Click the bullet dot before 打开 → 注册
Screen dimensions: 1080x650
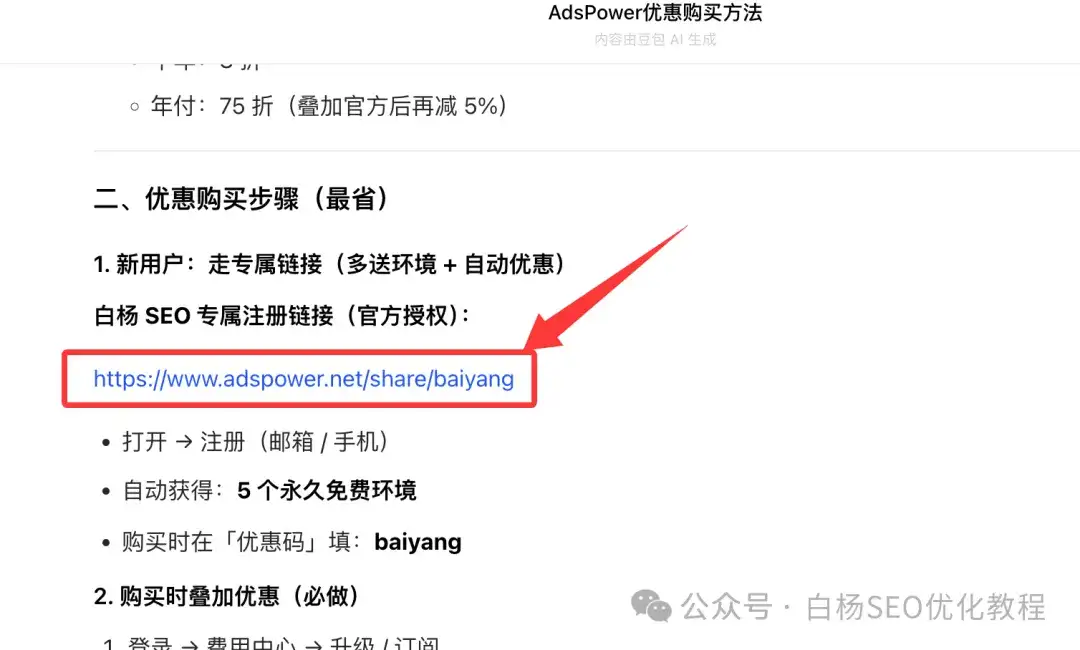(x=105, y=443)
